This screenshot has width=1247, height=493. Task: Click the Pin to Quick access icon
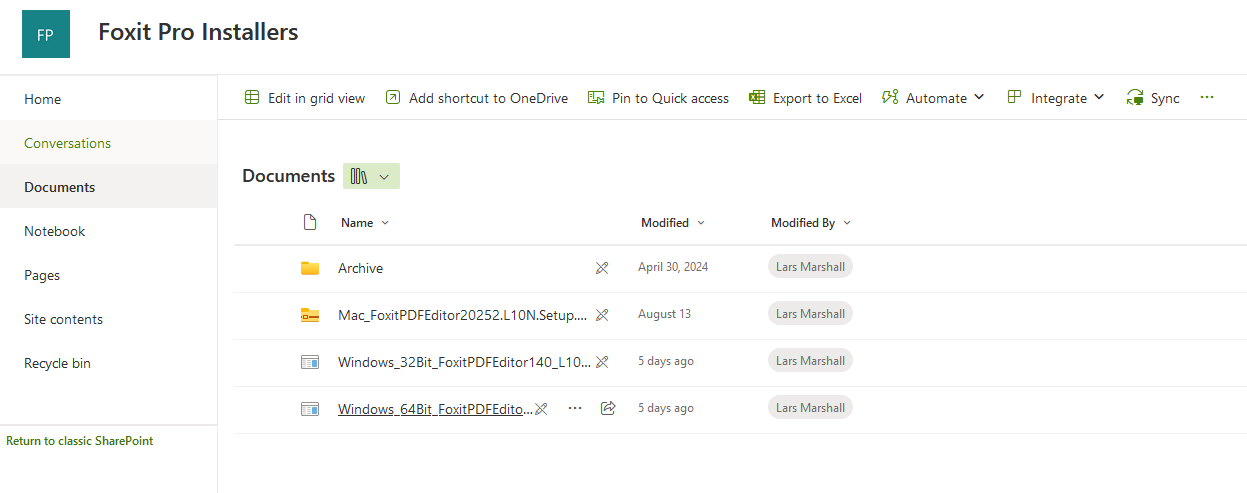[x=596, y=98]
